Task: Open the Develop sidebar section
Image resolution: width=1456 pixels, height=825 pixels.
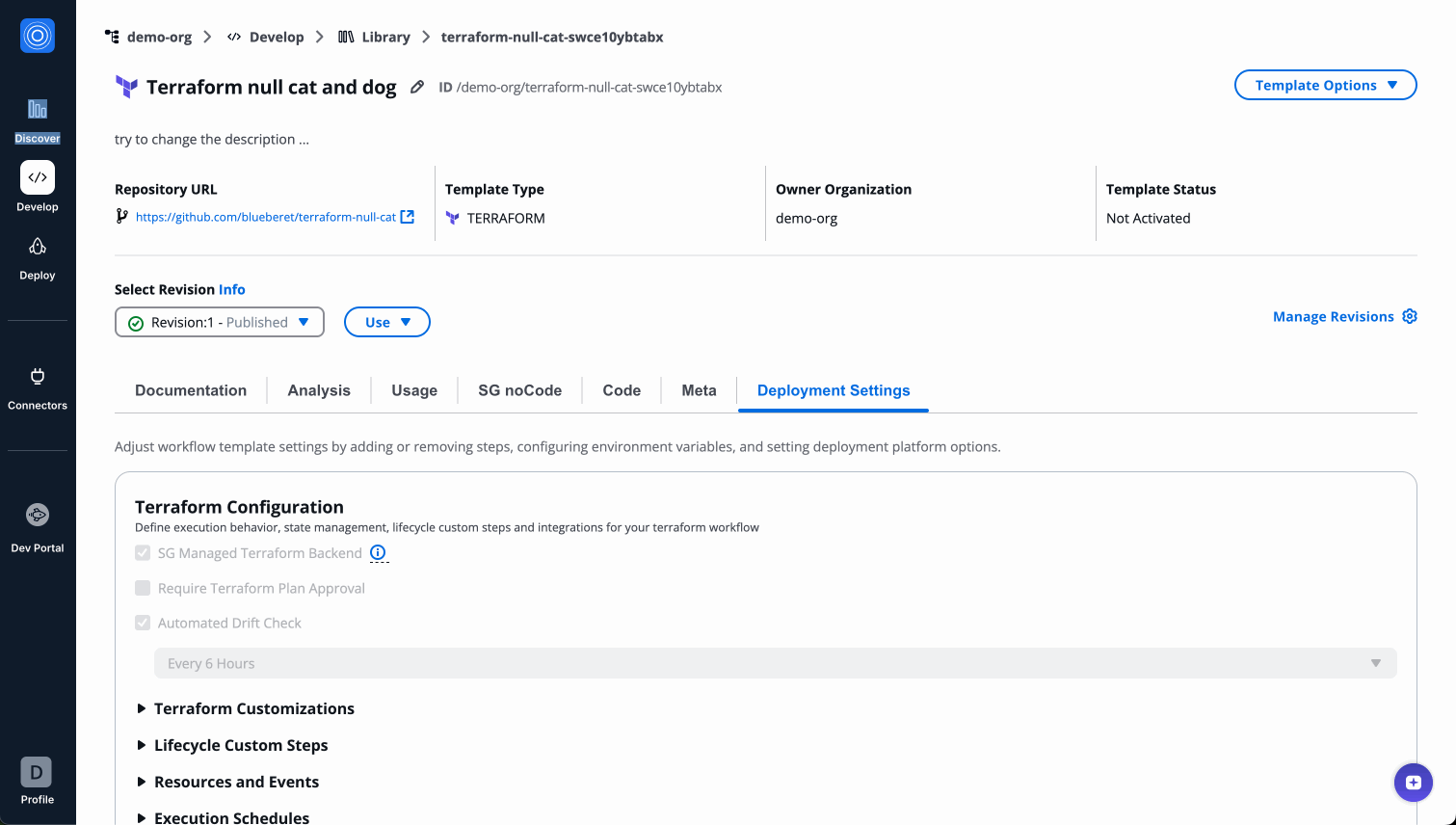Action: coord(38,187)
